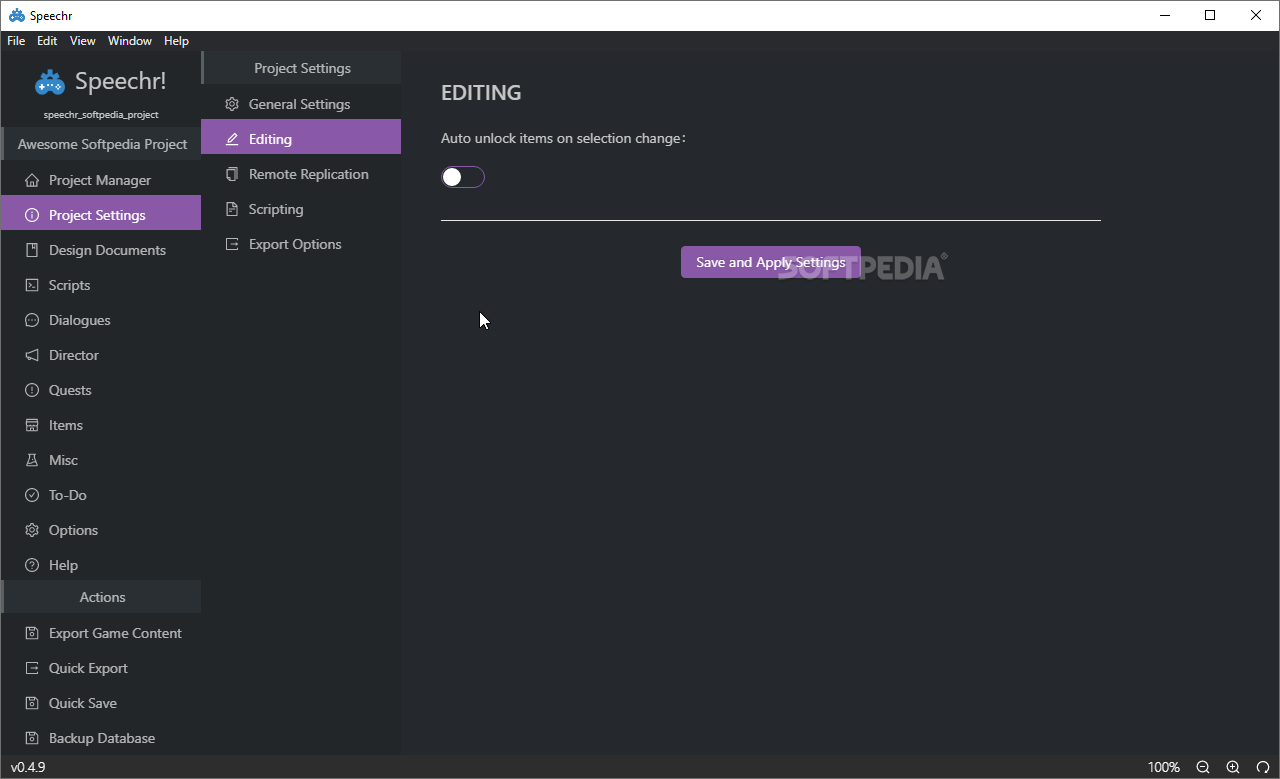
Task: Click the General Settings gear icon
Action: click(232, 104)
